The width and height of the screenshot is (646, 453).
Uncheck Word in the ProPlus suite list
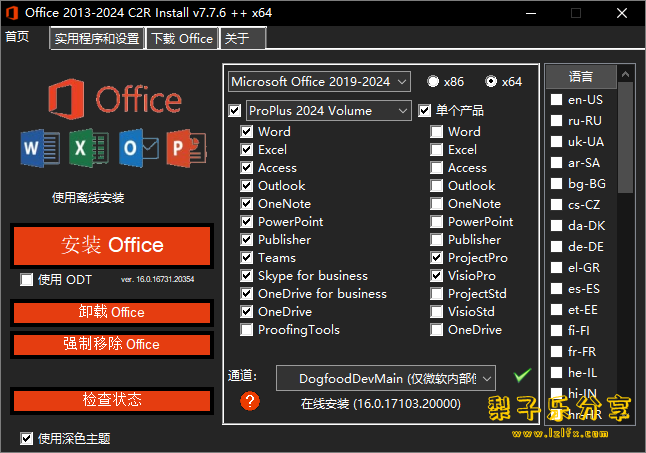point(247,132)
